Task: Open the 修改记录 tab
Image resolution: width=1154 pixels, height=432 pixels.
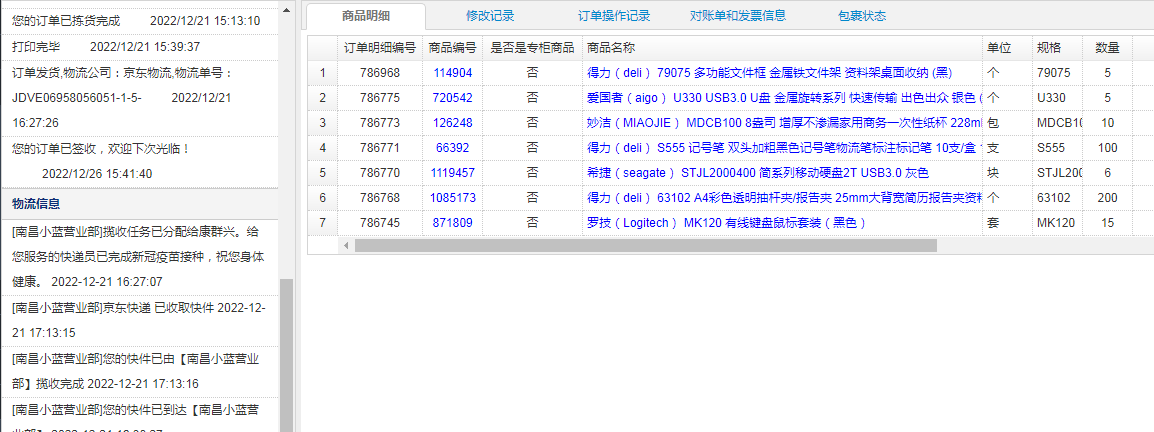Action: pyautogui.click(x=490, y=15)
